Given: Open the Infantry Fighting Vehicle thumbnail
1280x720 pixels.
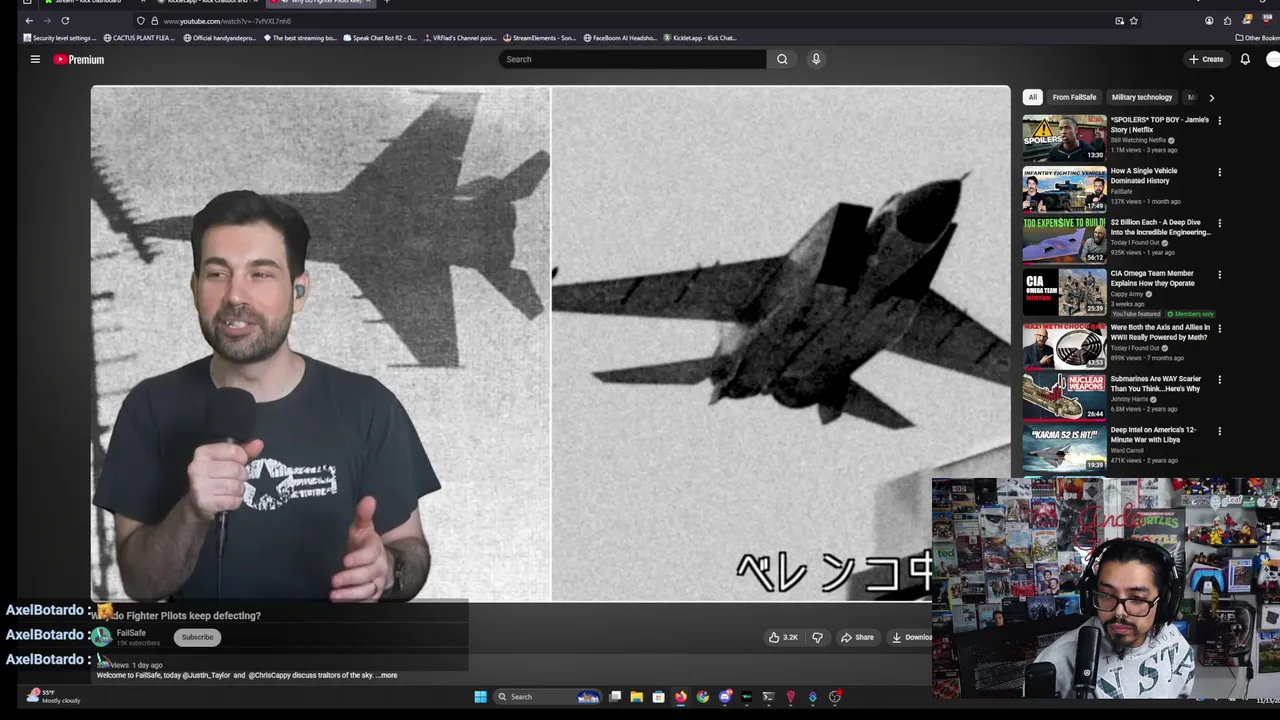Looking at the screenshot, I should 1064,189.
